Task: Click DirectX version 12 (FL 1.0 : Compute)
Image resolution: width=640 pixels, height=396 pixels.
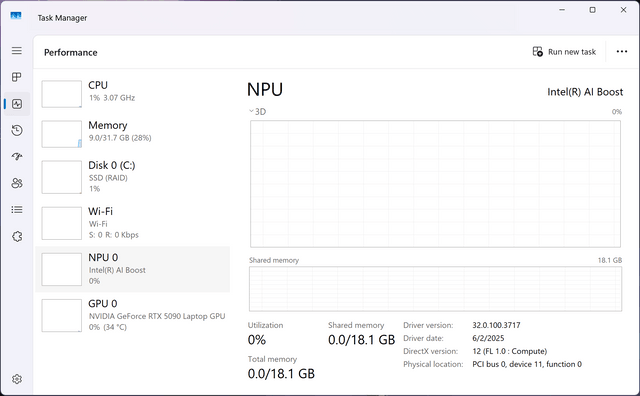Action: click(x=509, y=352)
